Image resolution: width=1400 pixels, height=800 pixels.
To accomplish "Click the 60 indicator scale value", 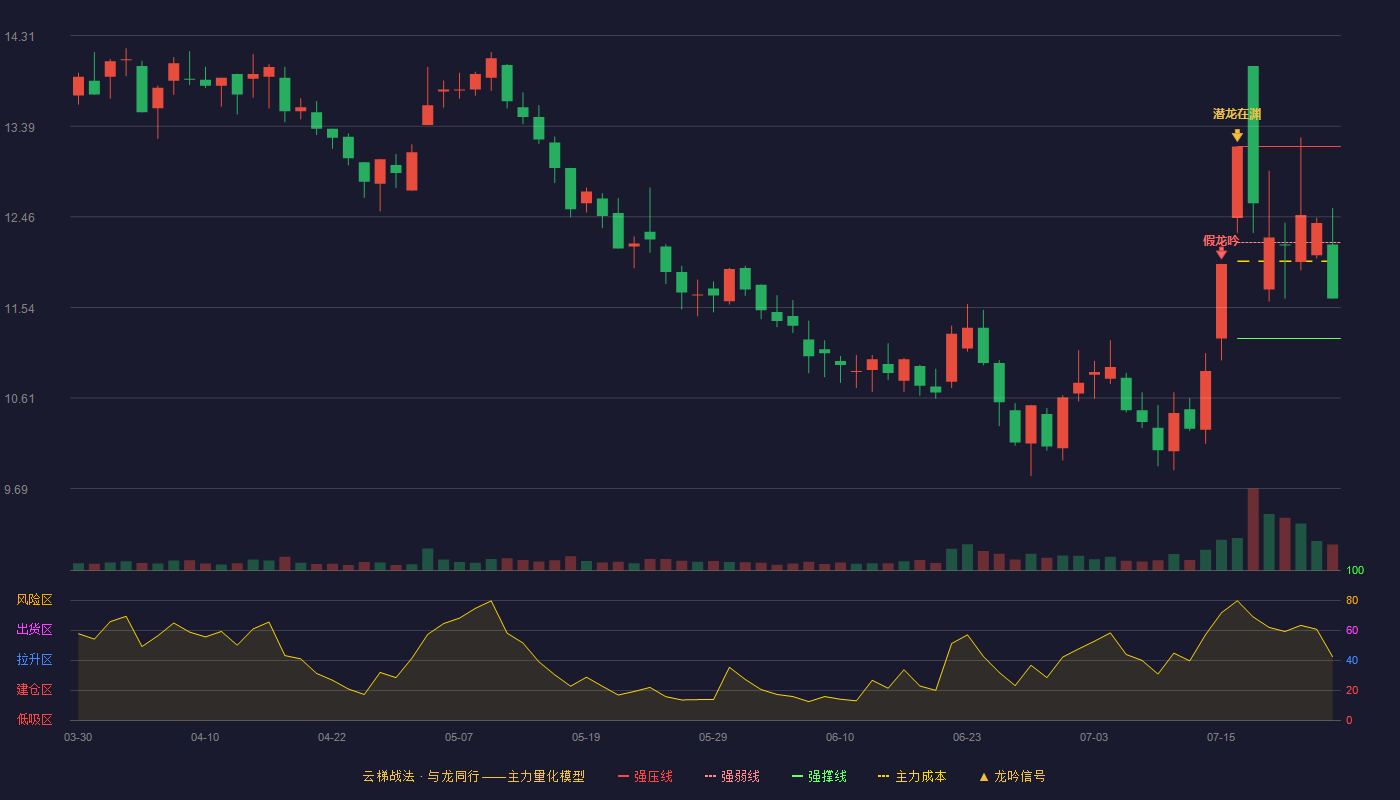I will [x=1352, y=630].
